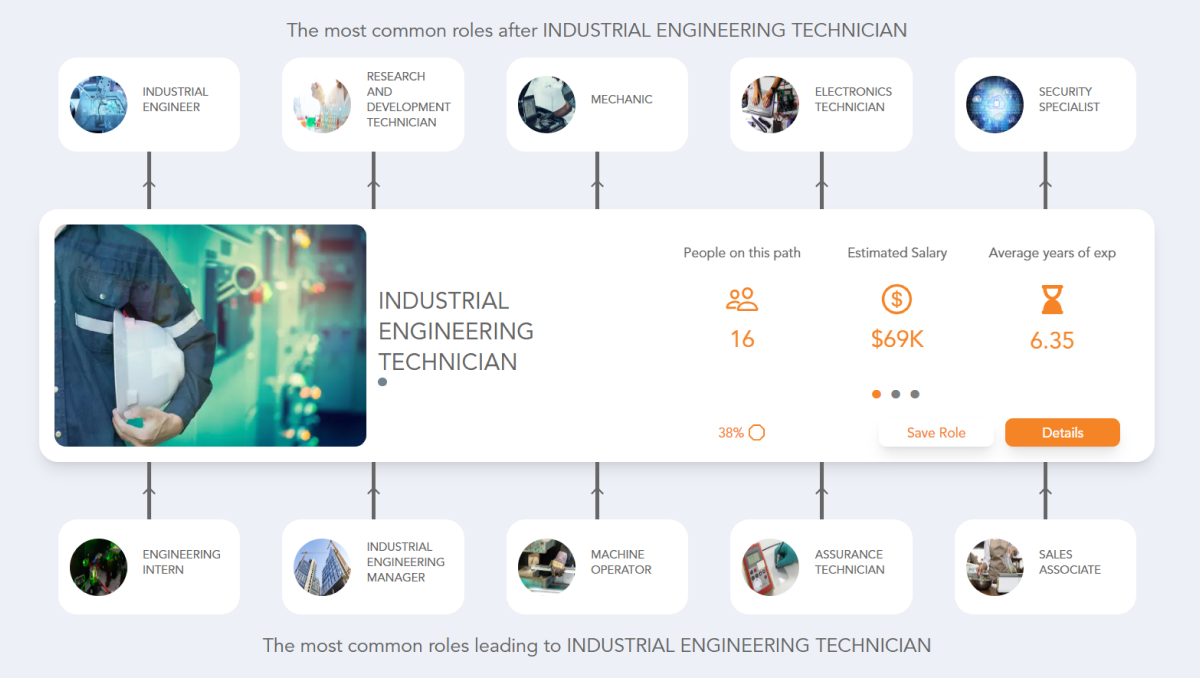Open the Research and Development Technician card
The image size is (1200, 678).
click(x=373, y=104)
